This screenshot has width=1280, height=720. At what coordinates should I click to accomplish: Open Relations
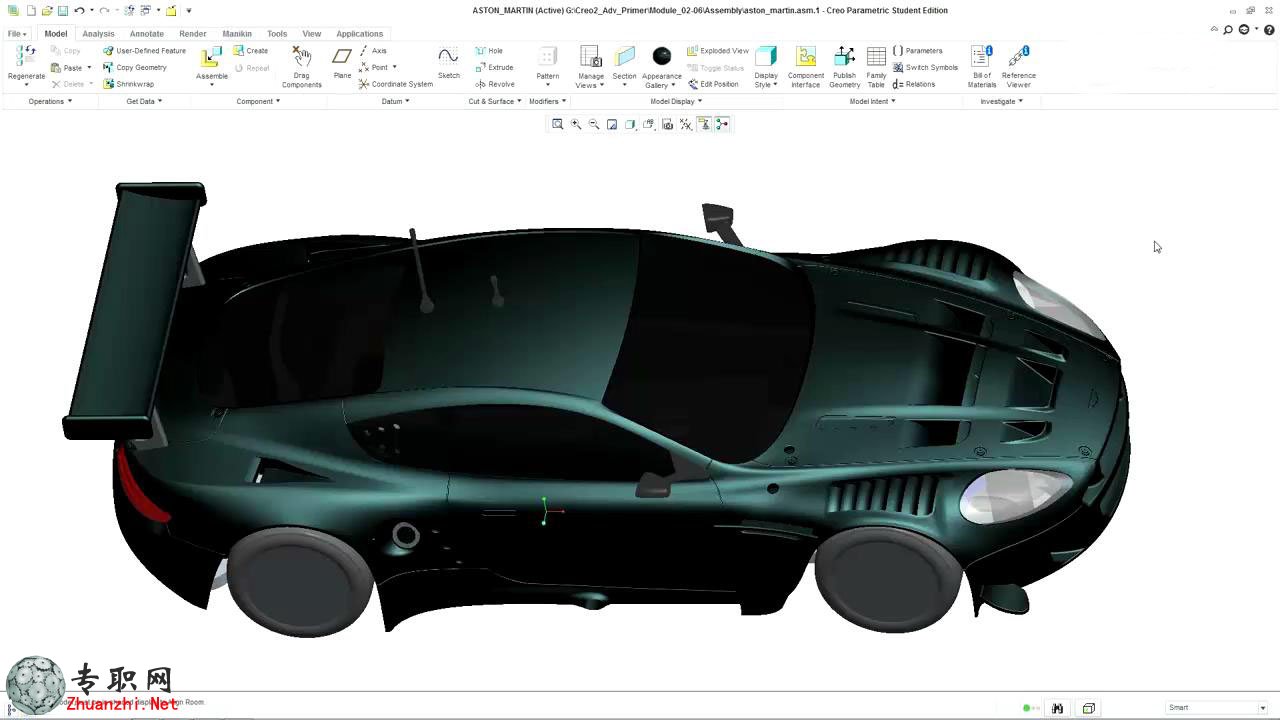(913, 84)
